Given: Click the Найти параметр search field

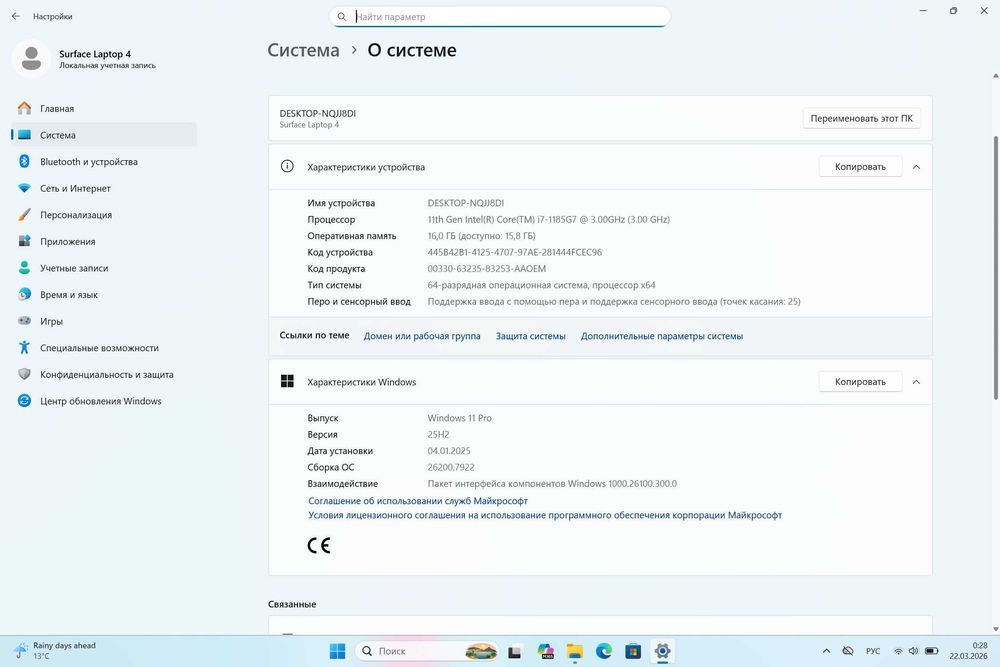Looking at the screenshot, I should coord(499,17).
